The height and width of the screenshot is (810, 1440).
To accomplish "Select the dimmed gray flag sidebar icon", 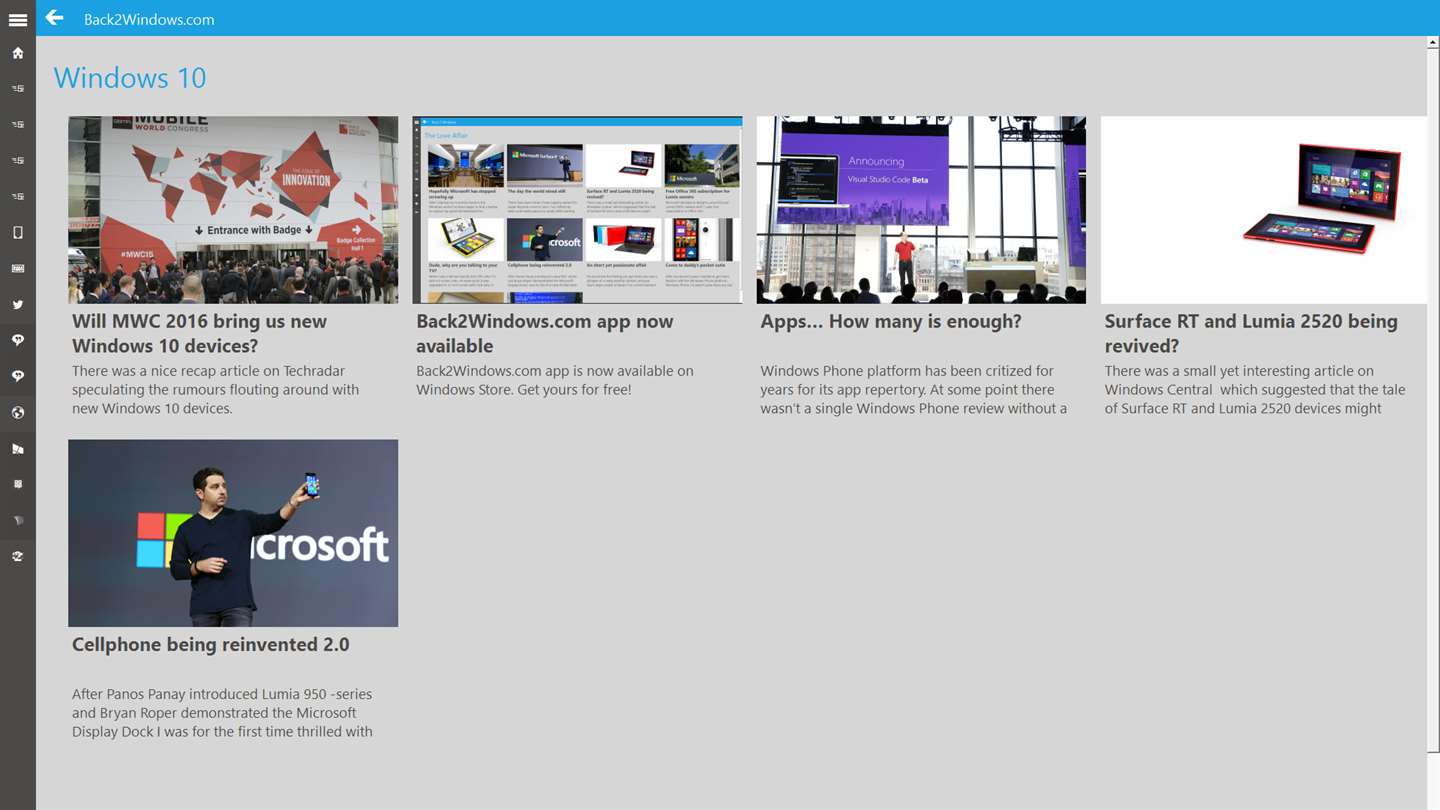I will (18, 521).
